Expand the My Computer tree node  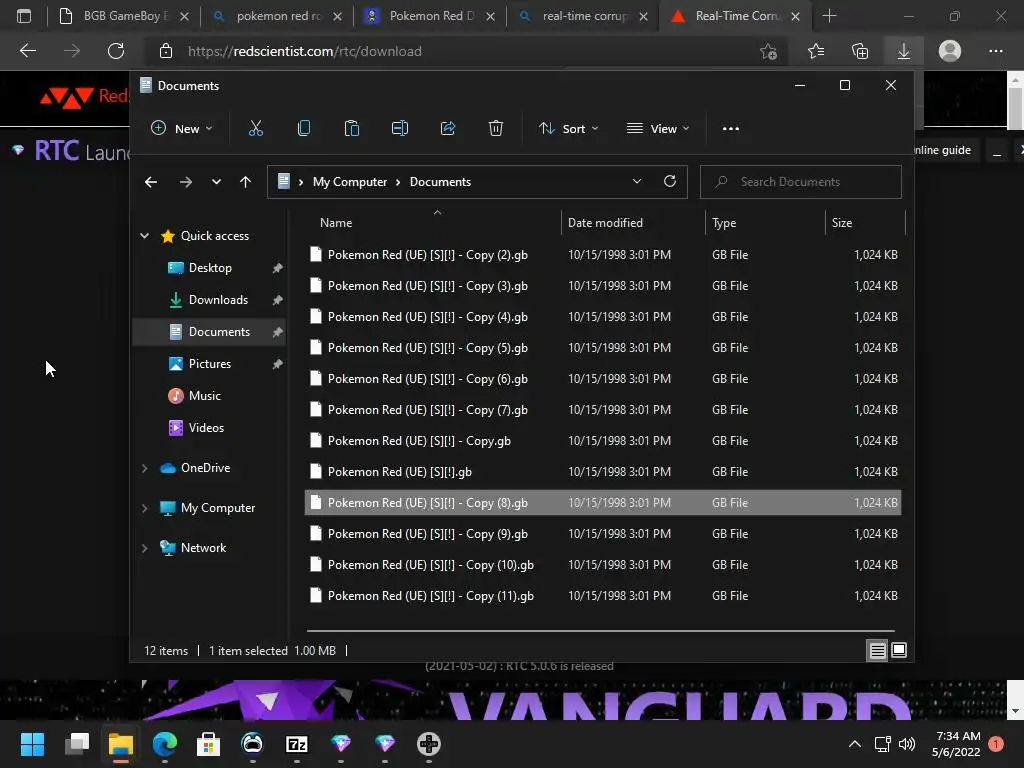(144, 508)
